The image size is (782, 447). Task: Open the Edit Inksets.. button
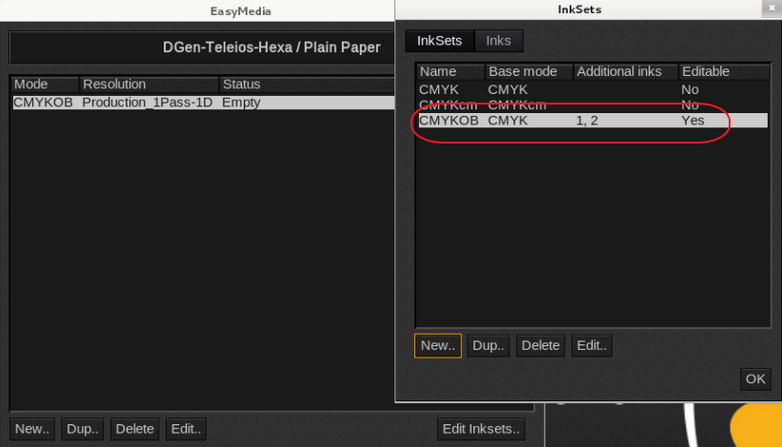[482, 429]
